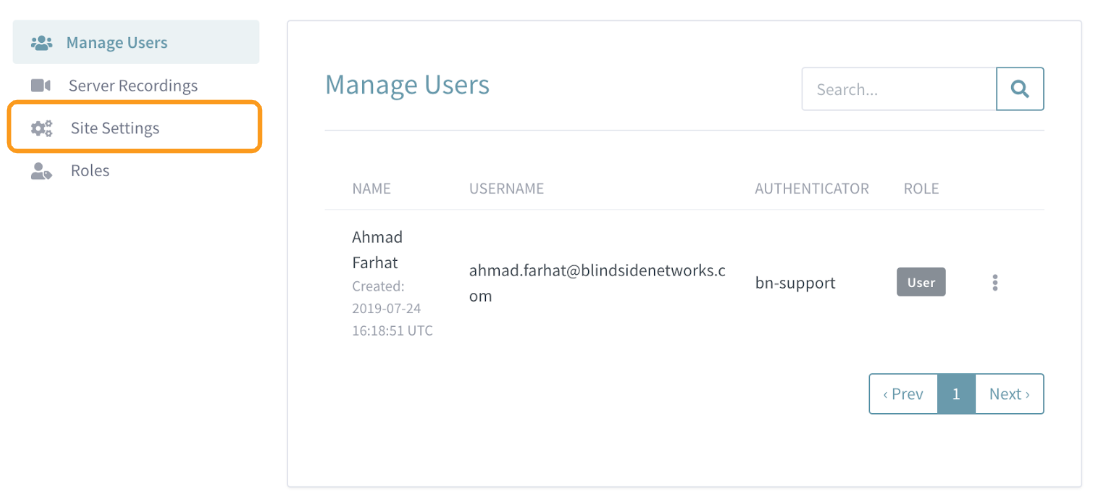The width and height of the screenshot is (1100, 499).
Task: Click the USERNAME column header
Action: (507, 189)
